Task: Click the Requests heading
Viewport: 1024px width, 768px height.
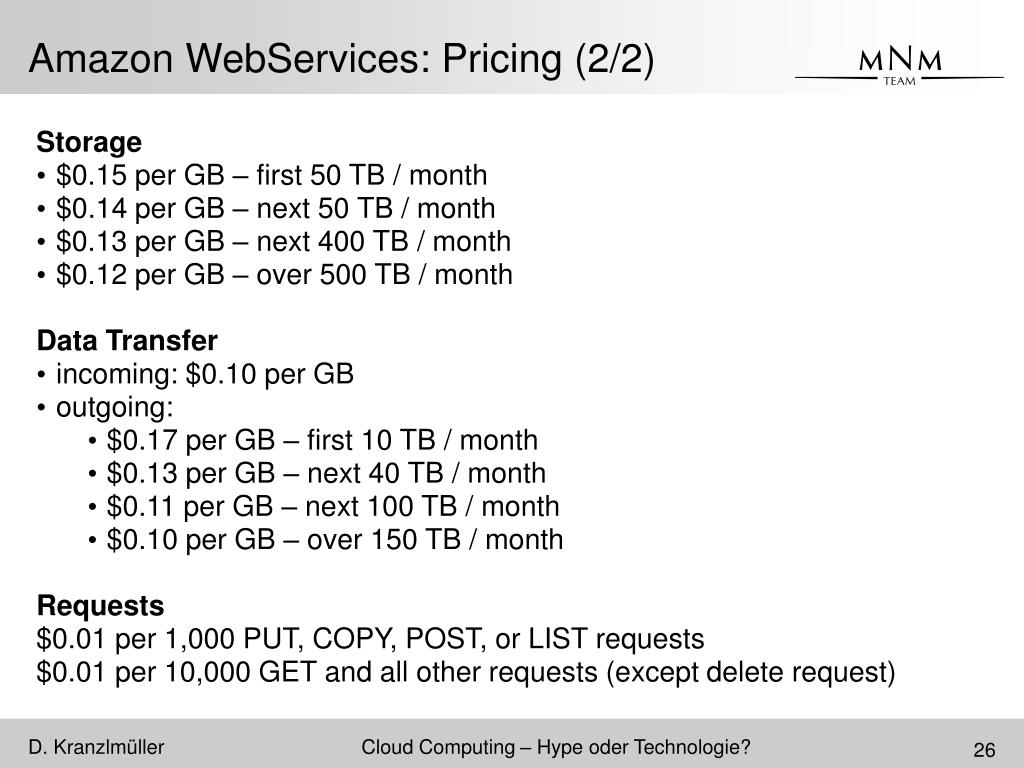Action: pyautogui.click(x=100, y=605)
